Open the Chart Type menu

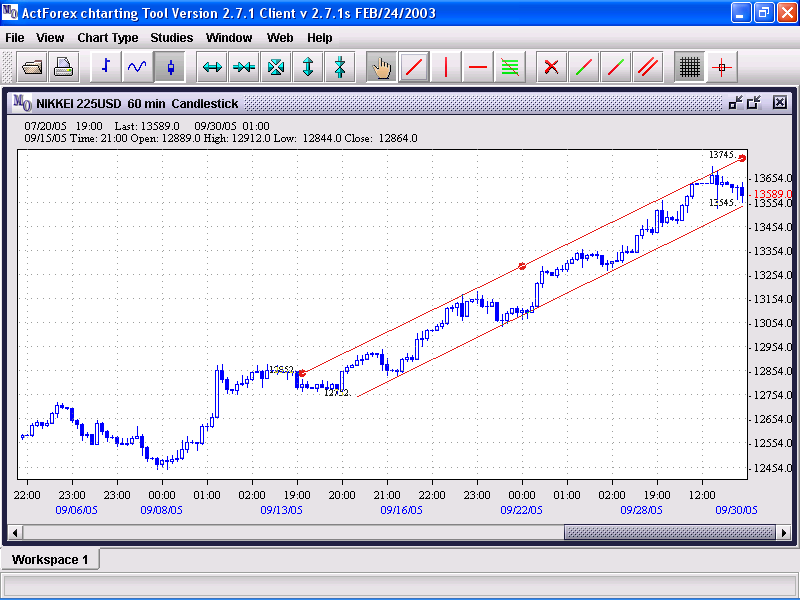point(108,38)
